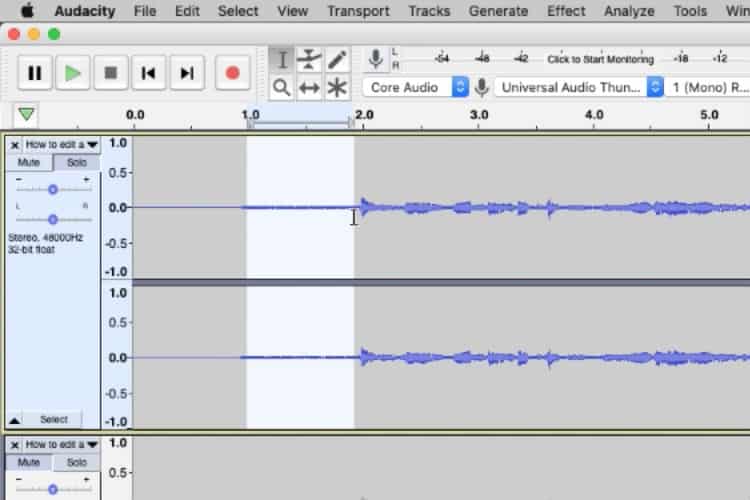Select the Envelope tool

[x=309, y=60]
